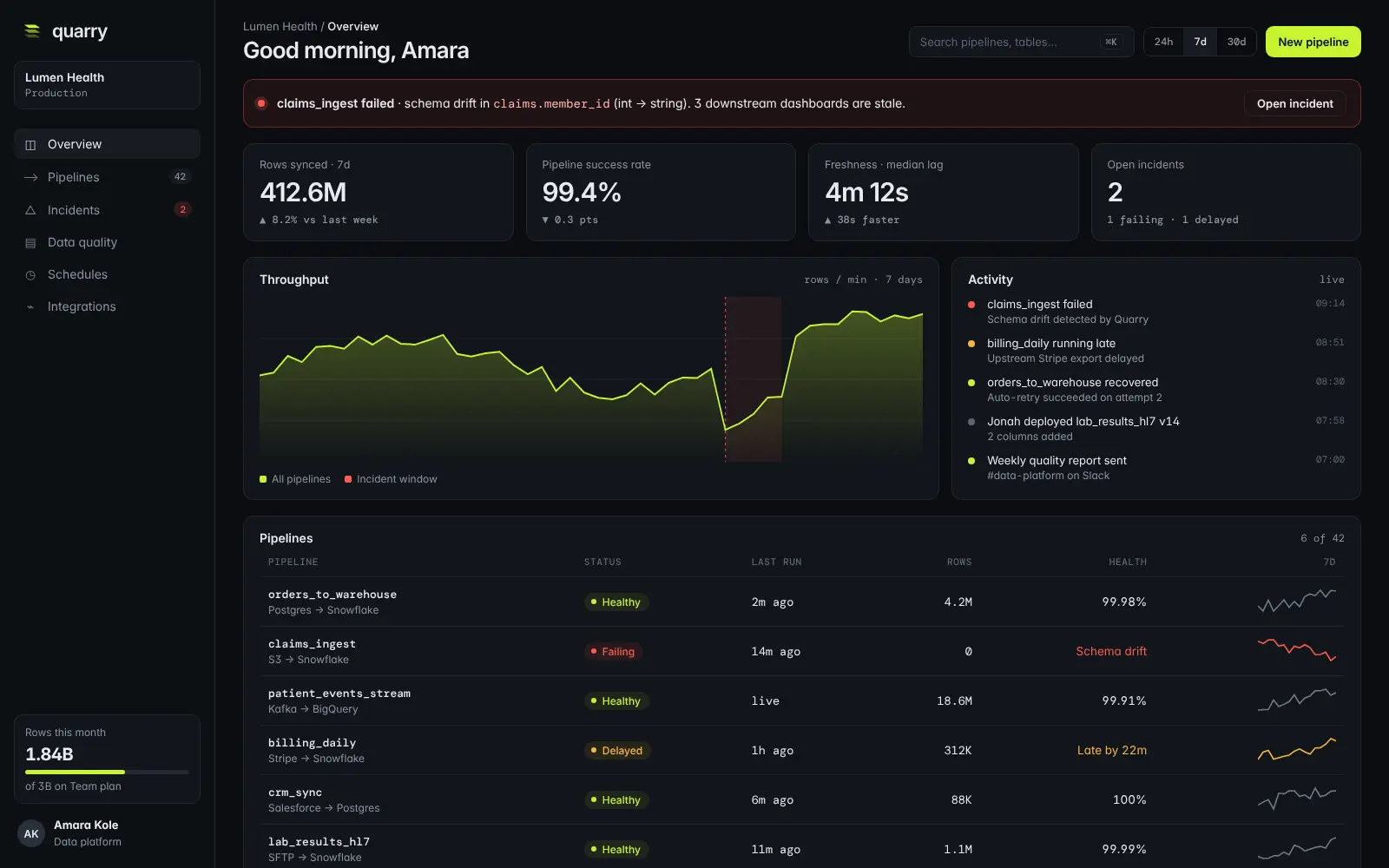The height and width of the screenshot is (868, 1389).
Task: Go to Integrations in sidebar
Action: [x=107, y=306]
